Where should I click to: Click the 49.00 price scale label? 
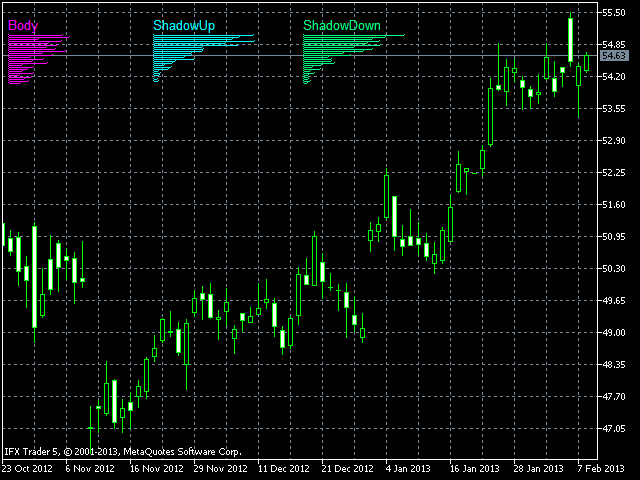click(x=614, y=333)
